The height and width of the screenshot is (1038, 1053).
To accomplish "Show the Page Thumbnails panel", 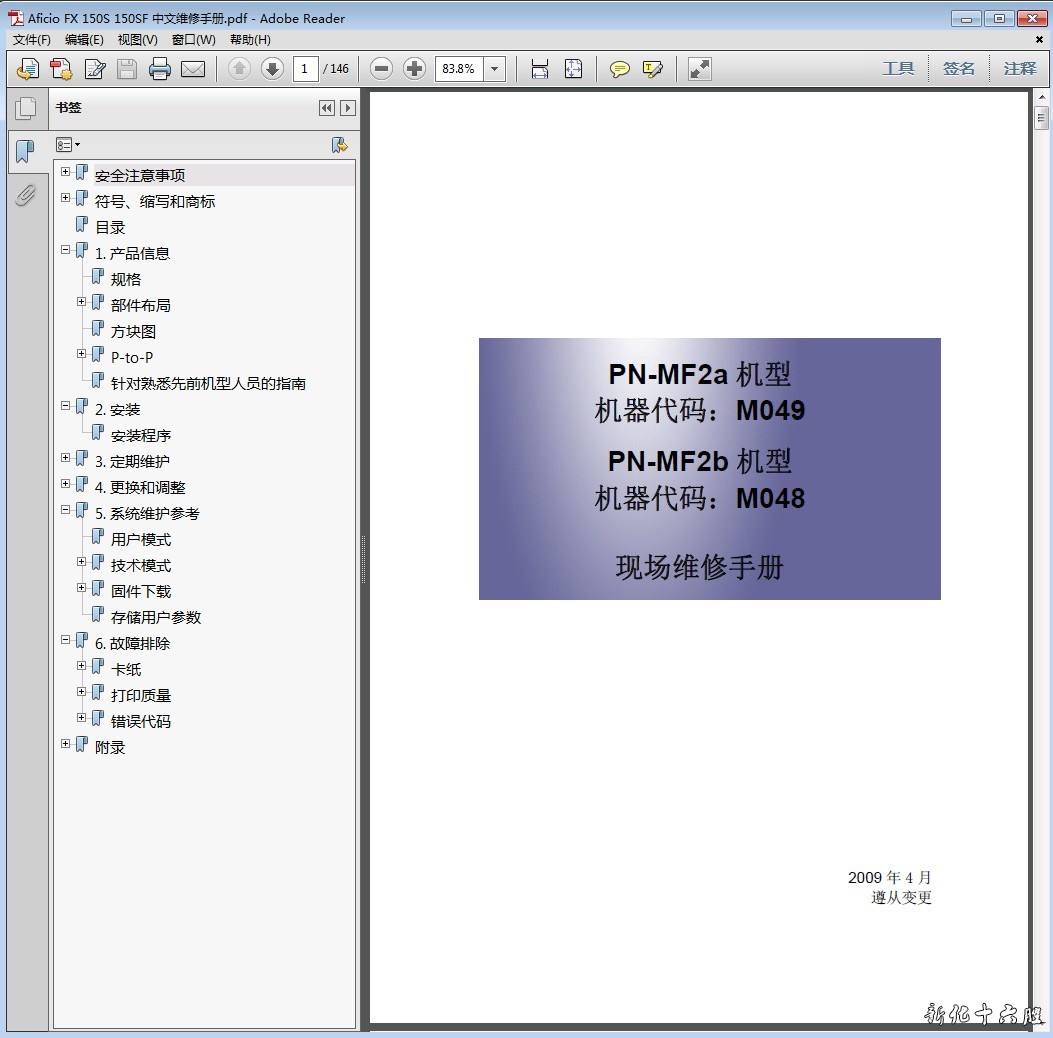I will click(x=25, y=108).
